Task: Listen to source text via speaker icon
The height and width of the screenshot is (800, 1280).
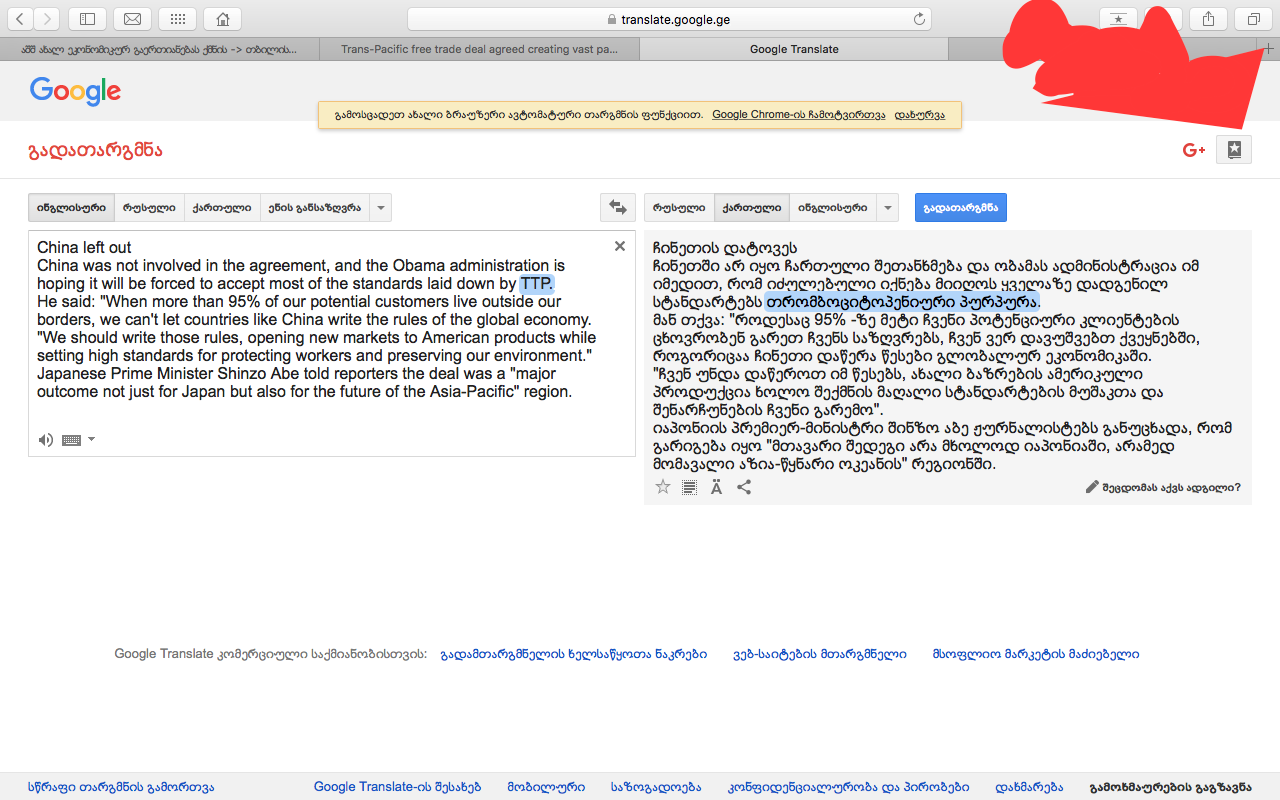Action: 46,439
